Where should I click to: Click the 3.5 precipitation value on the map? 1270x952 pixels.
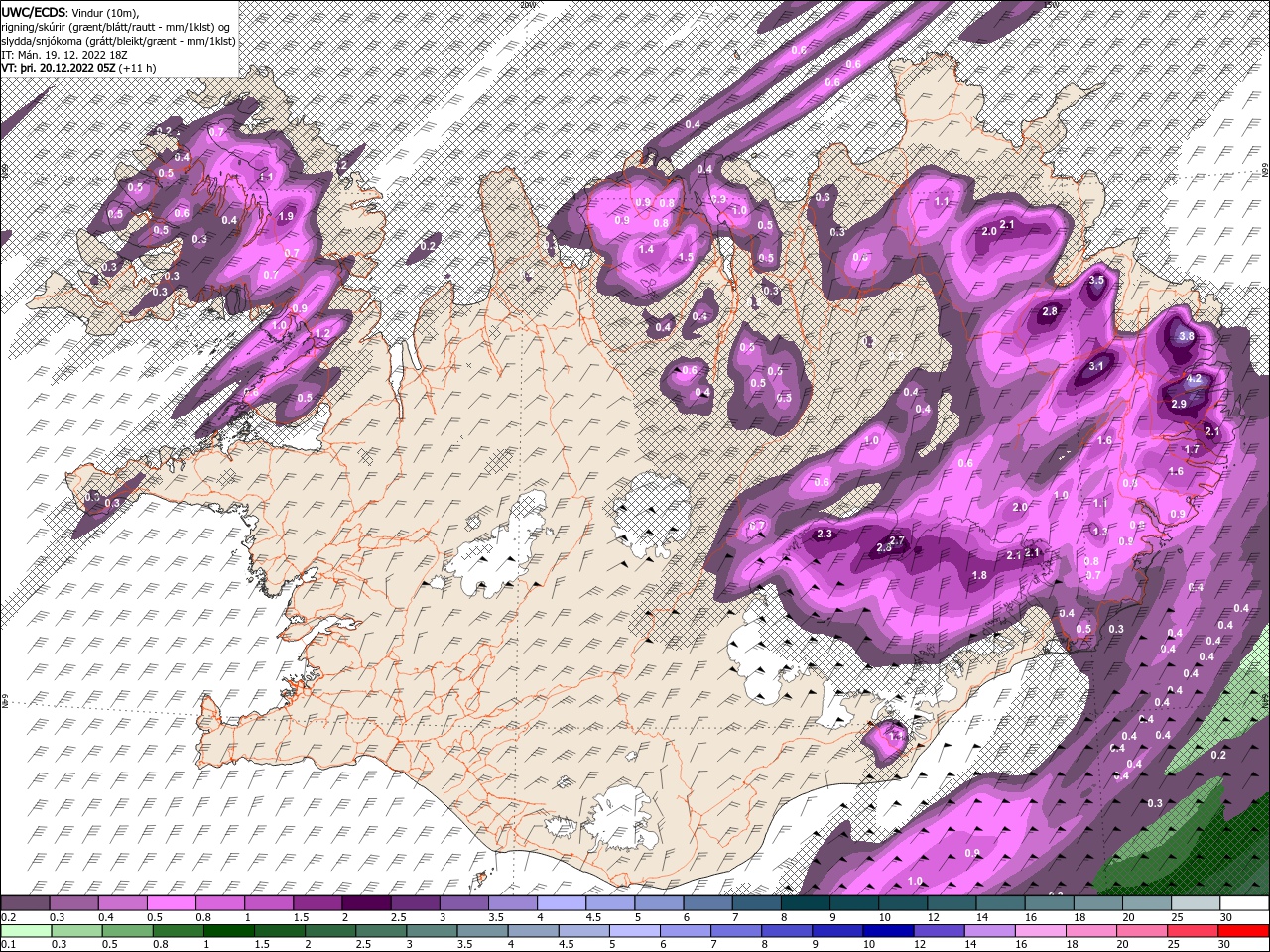click(x=1096, y=281)
